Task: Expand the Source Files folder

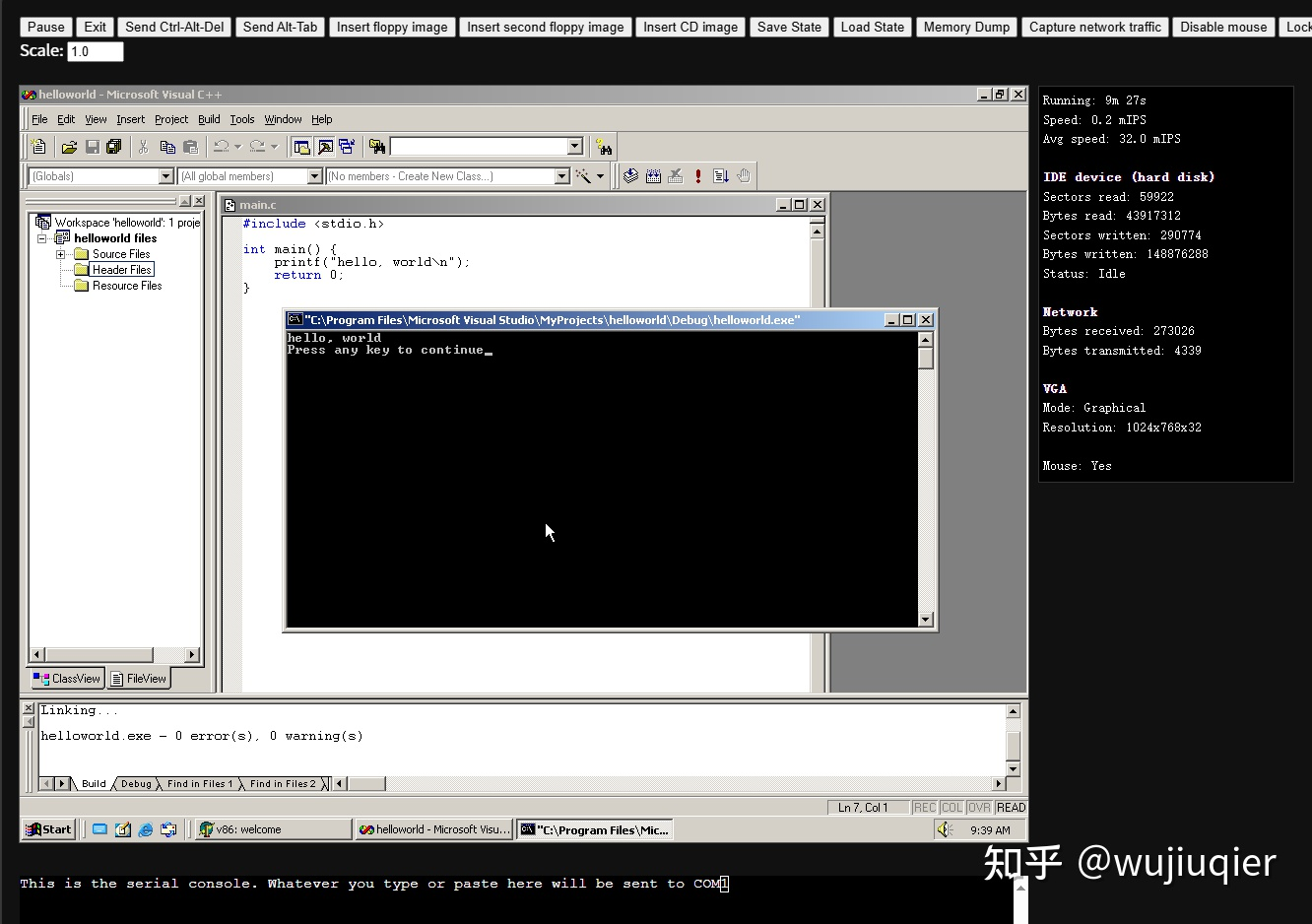Action: [60, 254]
